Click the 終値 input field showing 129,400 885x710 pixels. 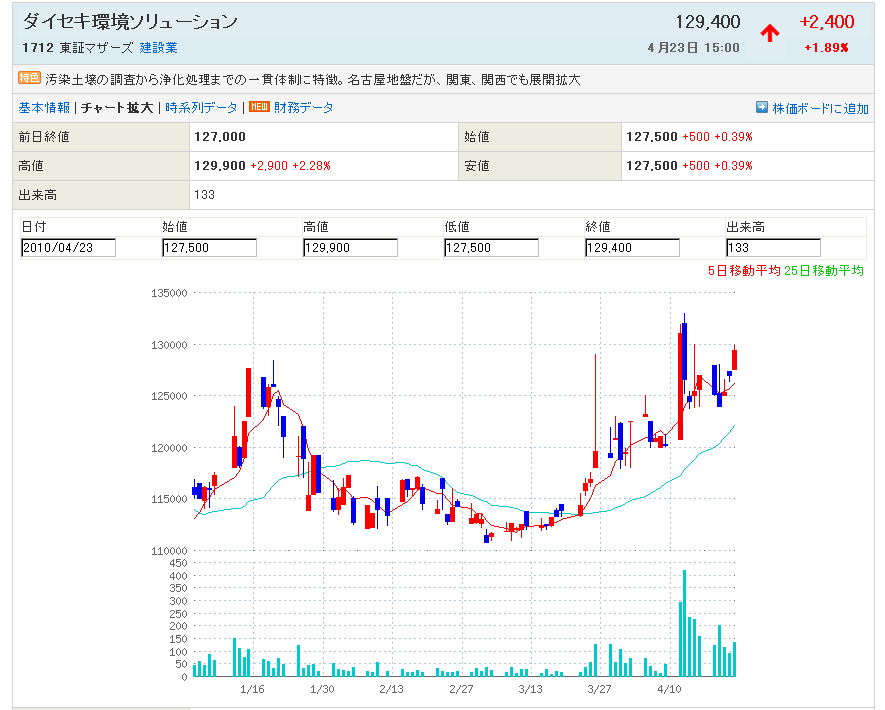pos(633,248)
